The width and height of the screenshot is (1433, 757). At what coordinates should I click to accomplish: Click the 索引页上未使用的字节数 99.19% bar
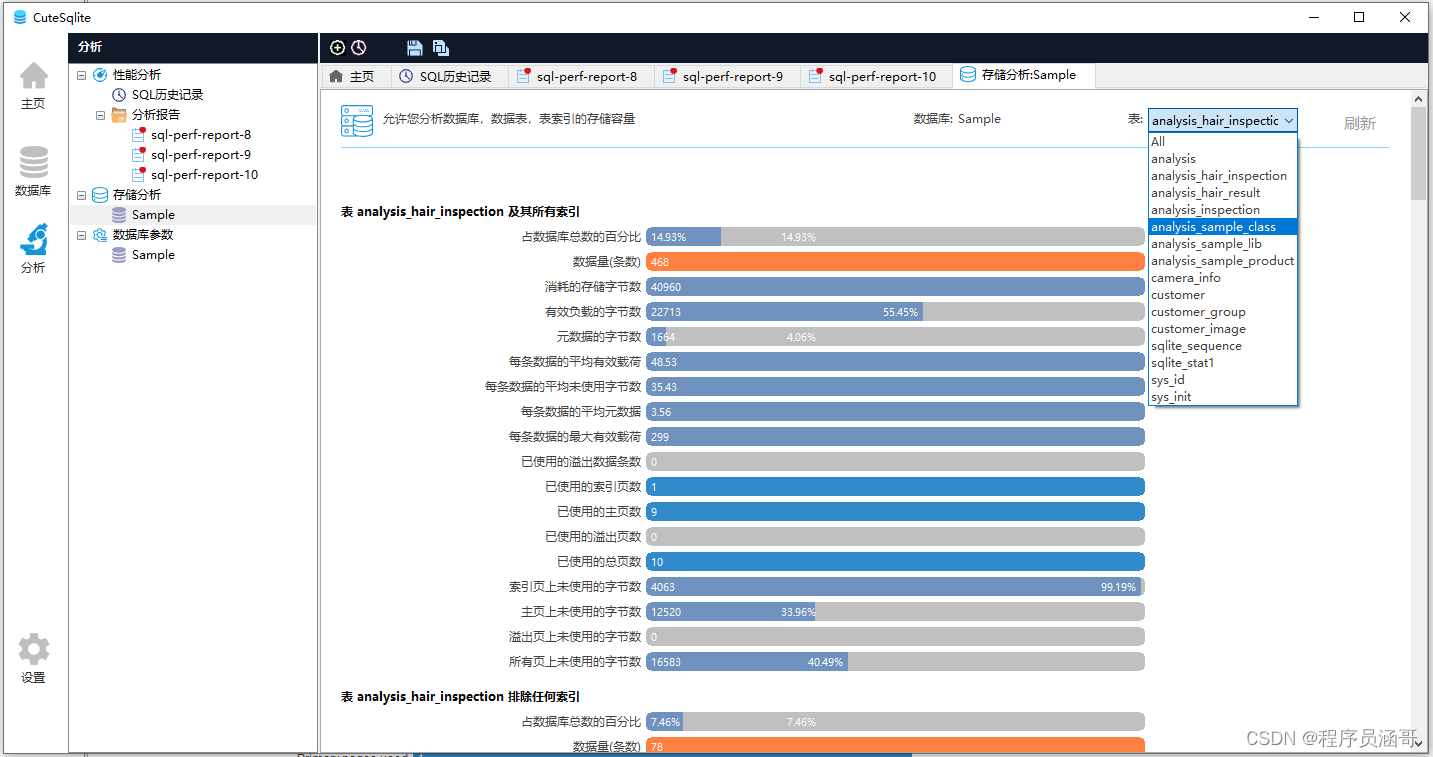(x=895, y=587)
